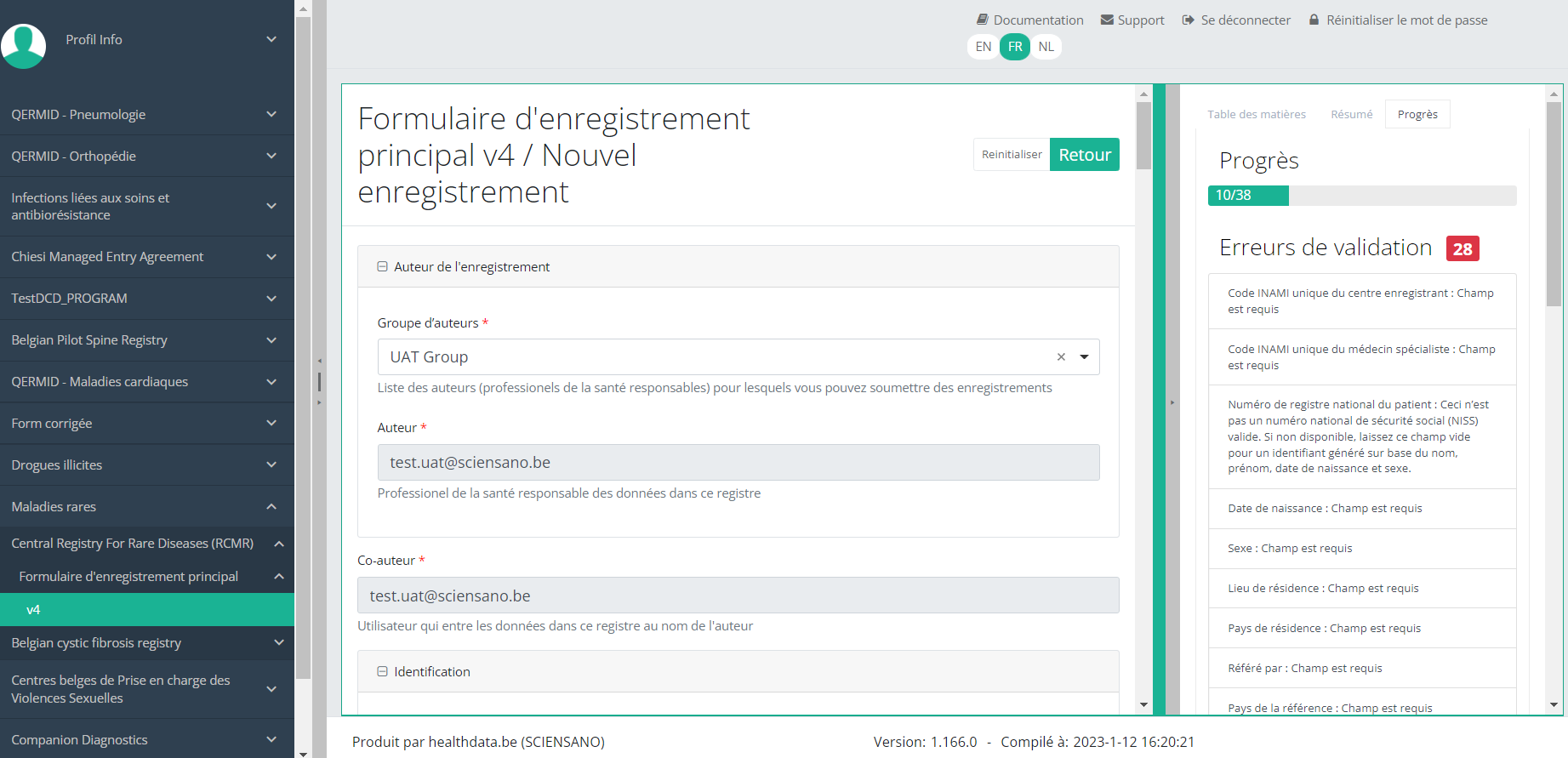Collapse the Identification section minus icon

click(x=382, y=671)
